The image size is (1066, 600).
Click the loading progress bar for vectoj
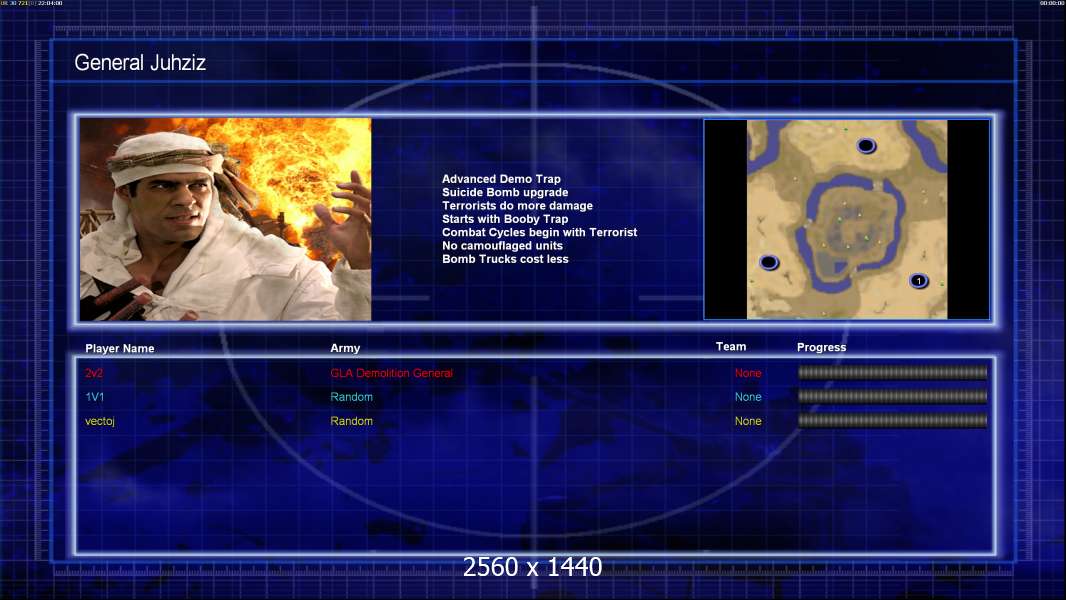[893, 421]
